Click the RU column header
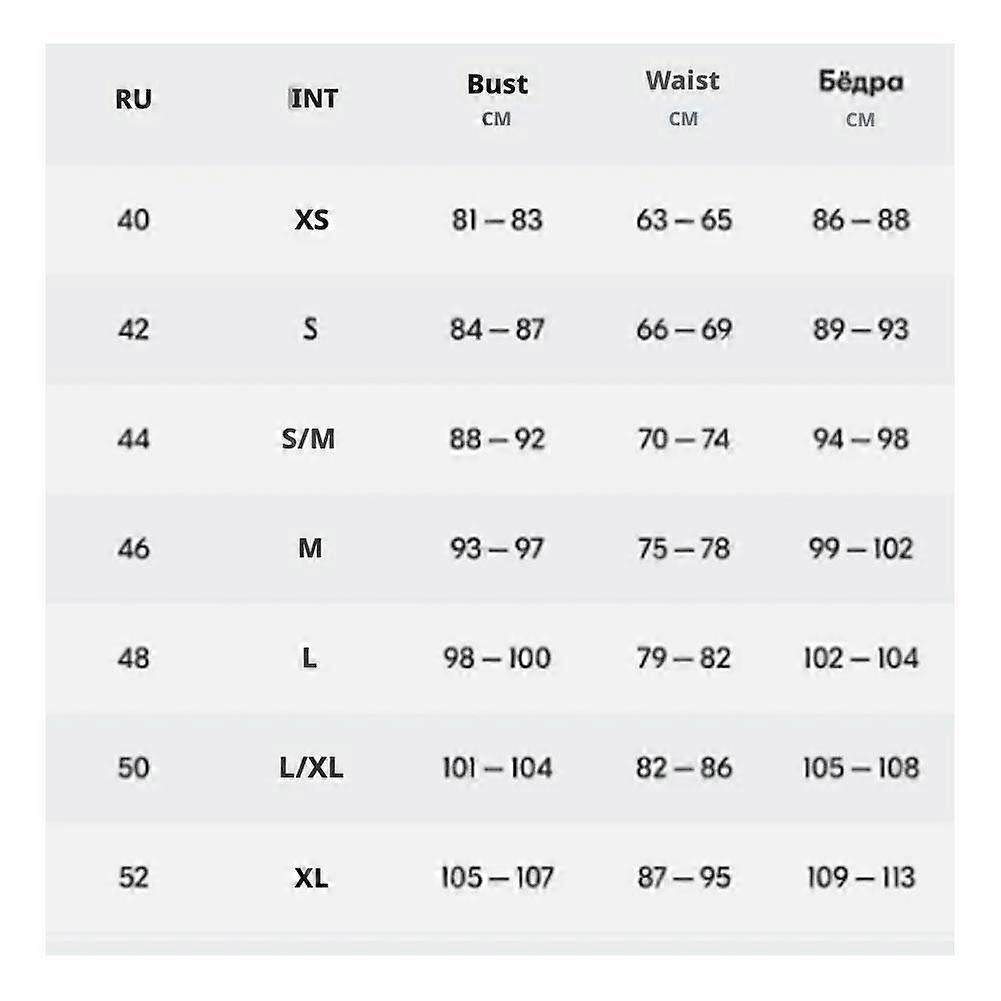This screenshot has height=1001, width=1001. coord(133,99)
